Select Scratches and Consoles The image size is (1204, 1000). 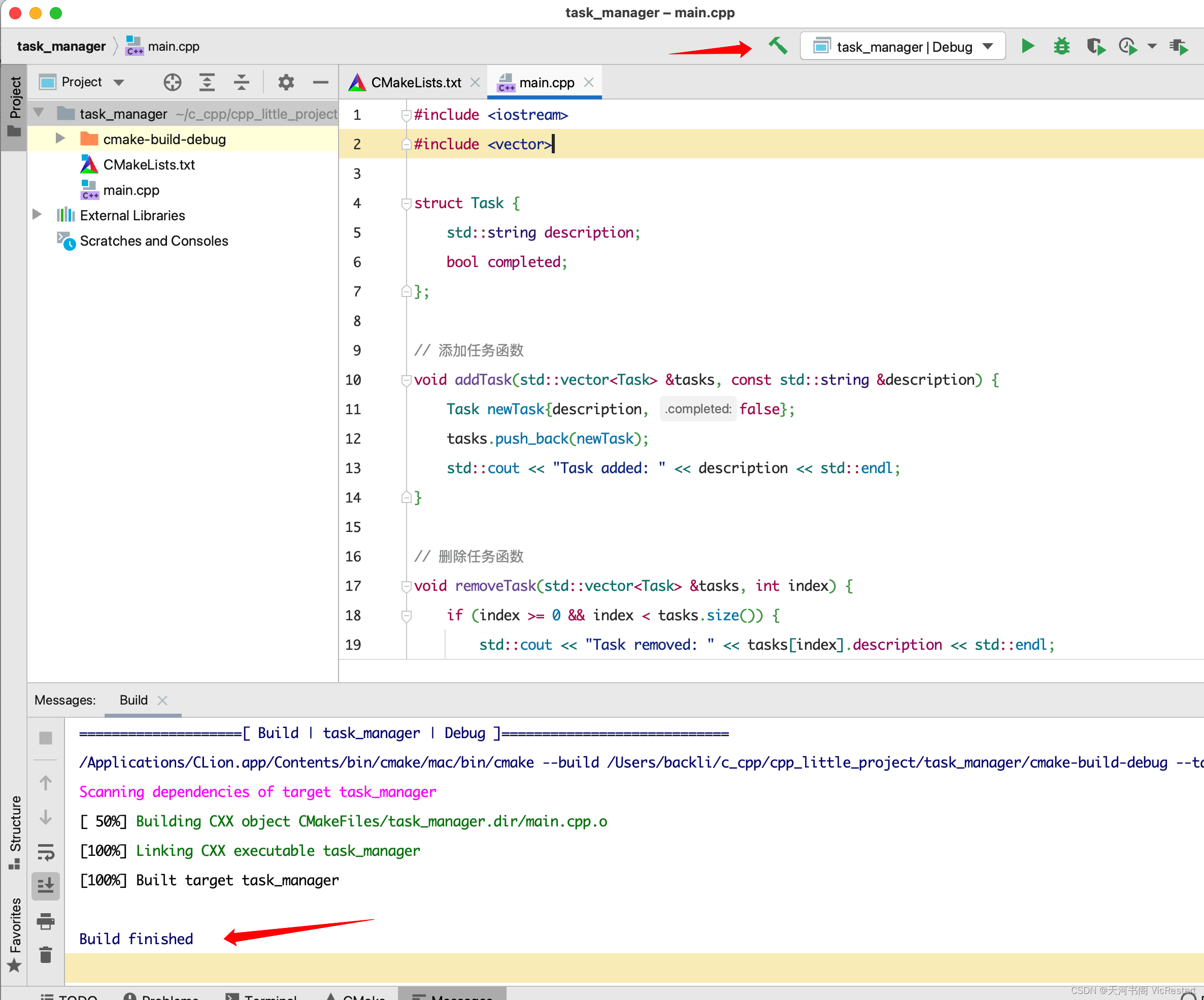154,241
